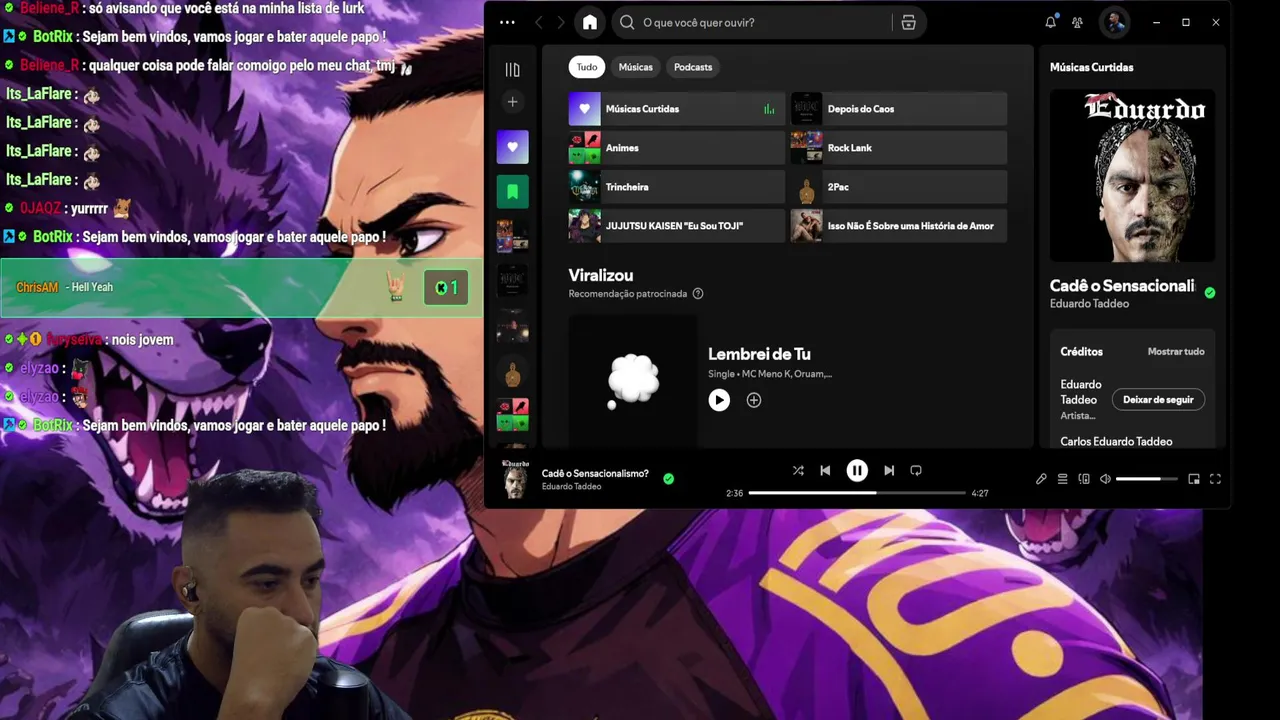Open the play queue icon
The width and height of the screenshot is (1280, 720).
click(x=1063, y=479)
